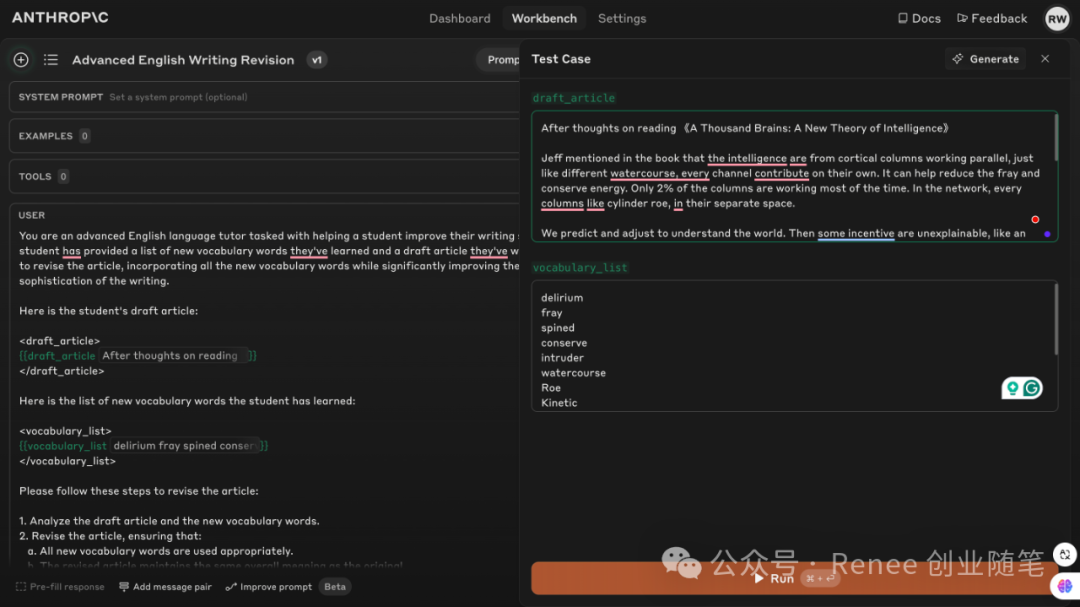Click the word 'watercourse' in vocabulary list
Image resolution: width=1080 pixels, height=607 pixels.
573,373
